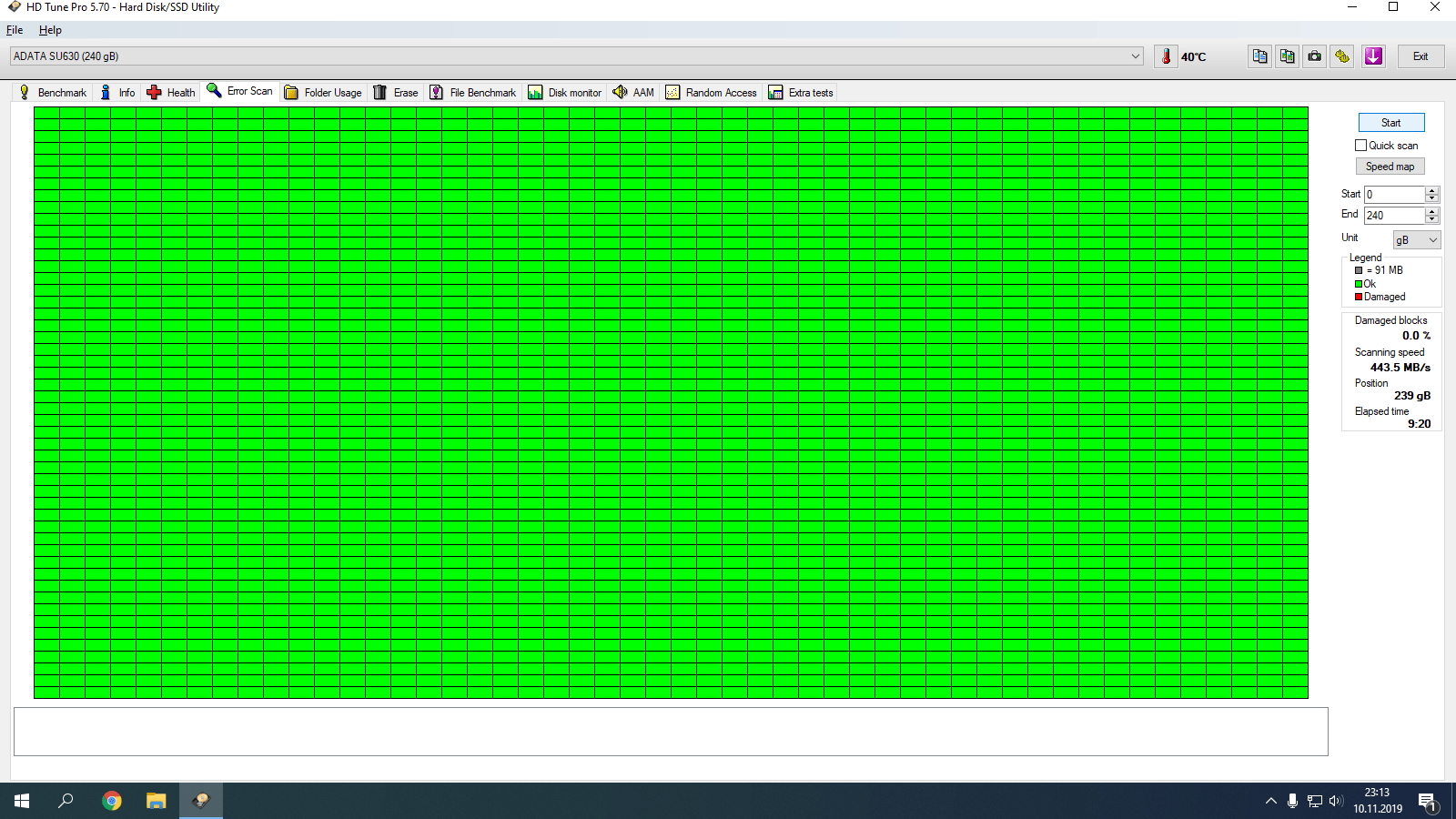
Task: Click the empty log box below the scan grid
Action: 671,732
